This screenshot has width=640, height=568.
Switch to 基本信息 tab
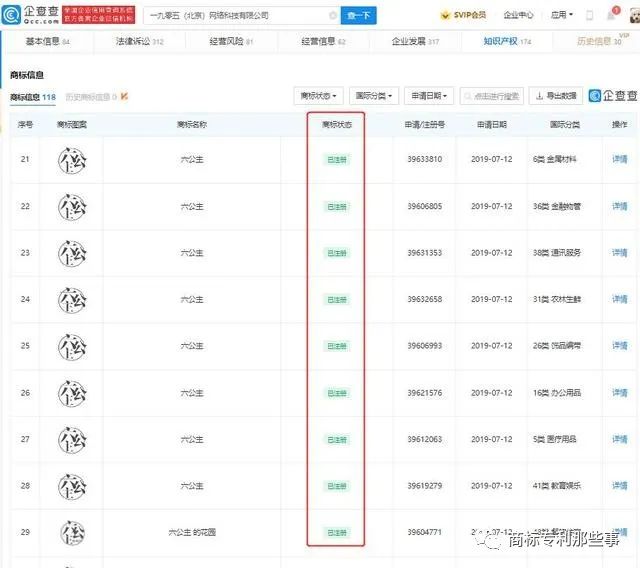tap(48, 41)
